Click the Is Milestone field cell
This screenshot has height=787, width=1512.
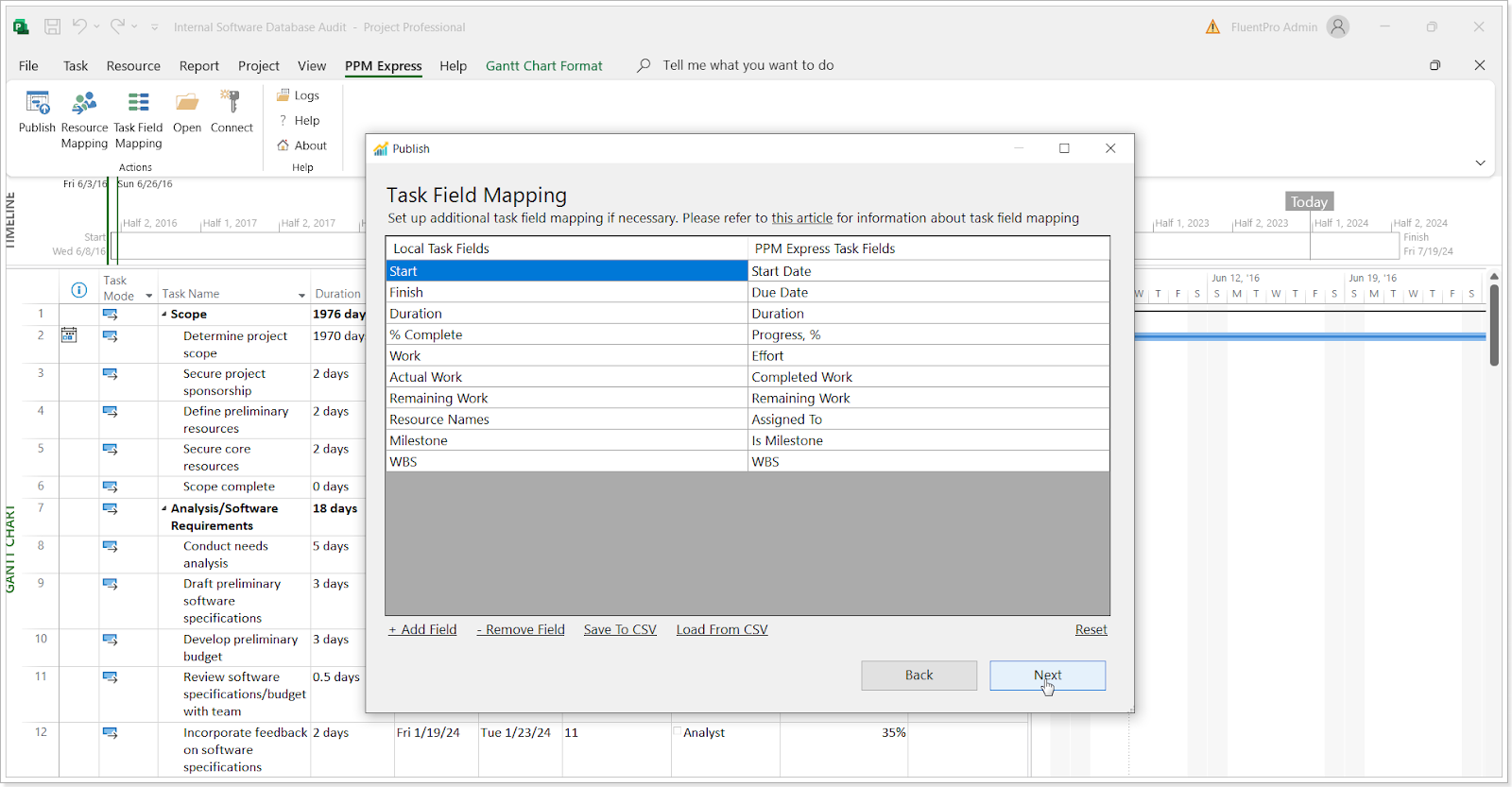pos(929,441)
